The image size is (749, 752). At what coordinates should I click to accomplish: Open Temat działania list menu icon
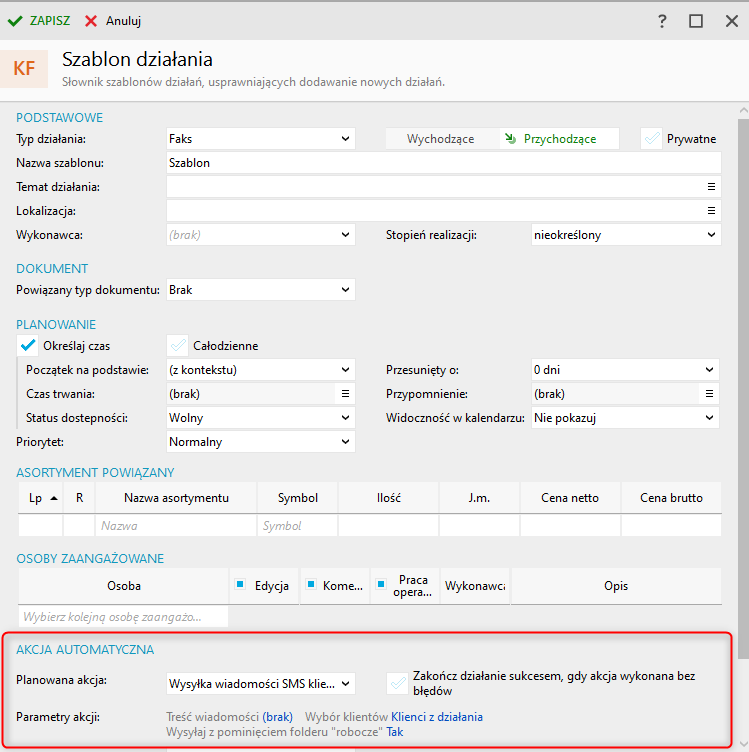712,187
